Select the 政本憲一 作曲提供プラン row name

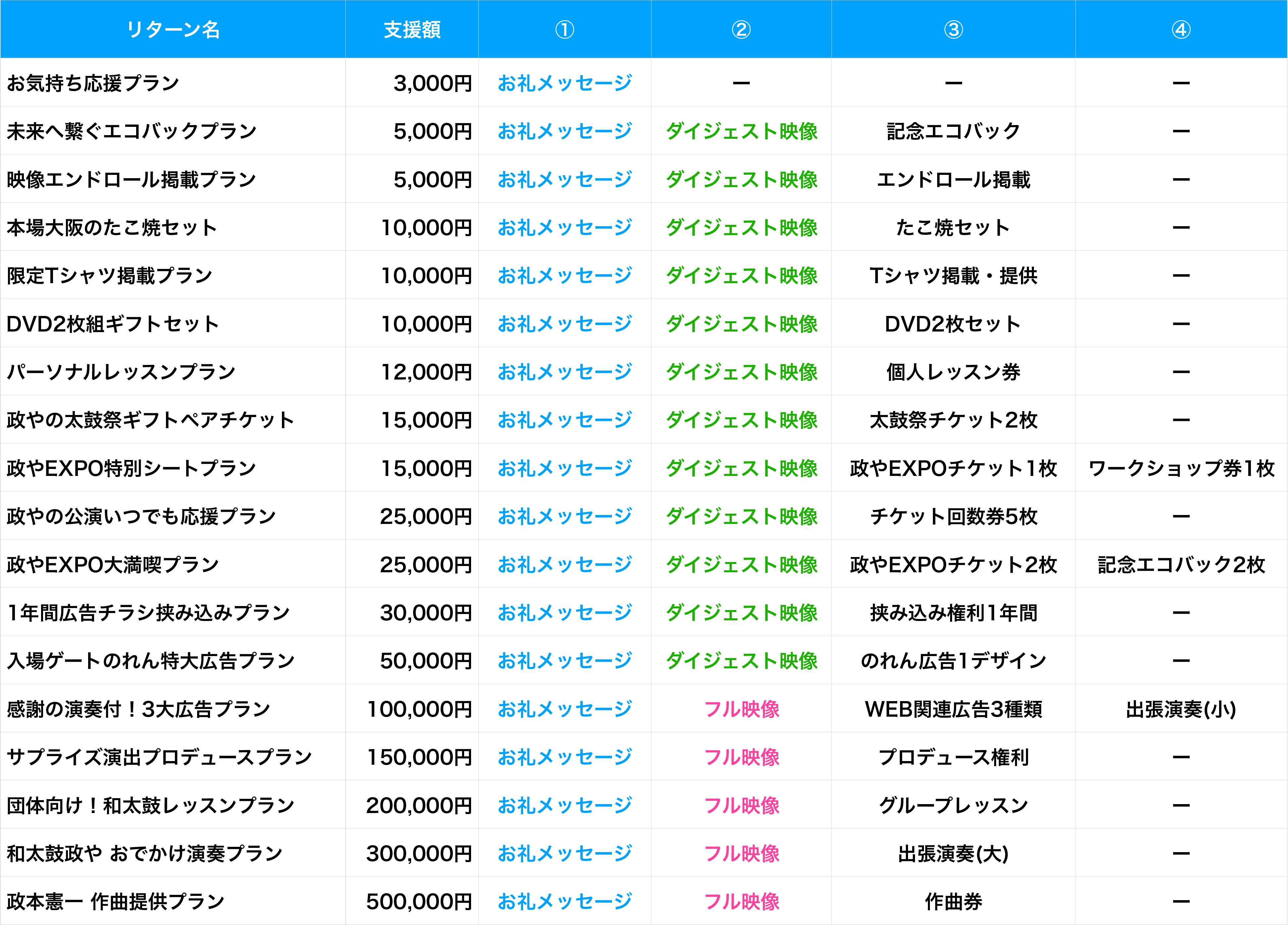tap(116, 901)
